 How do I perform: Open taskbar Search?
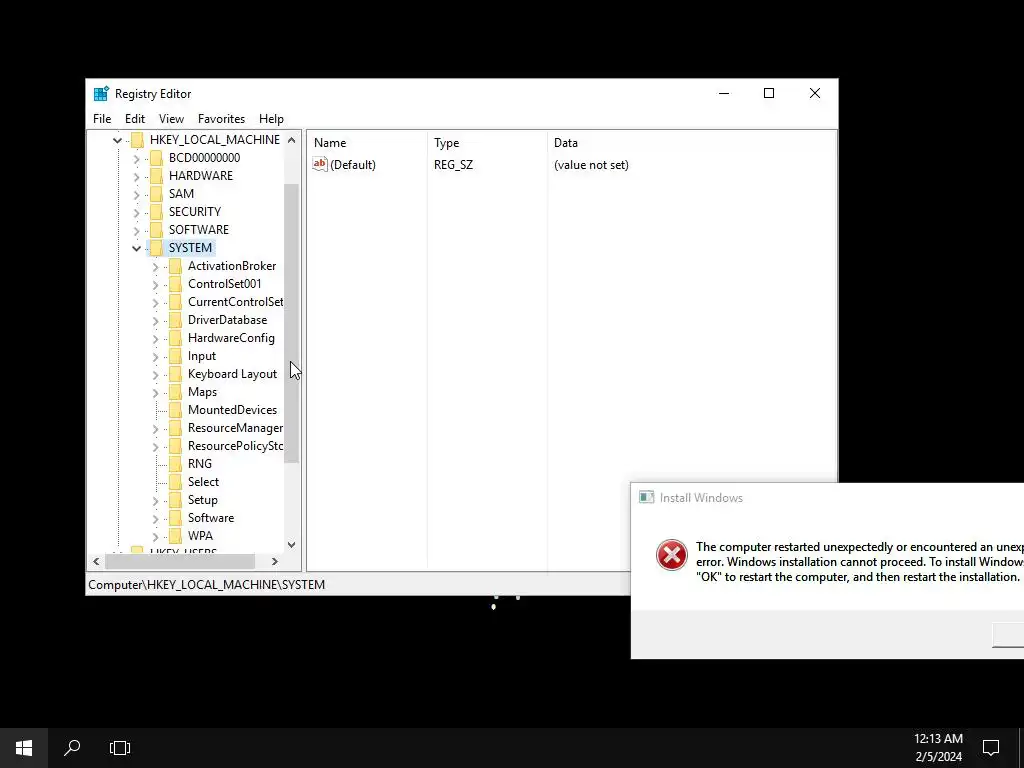[x=72, y=748]
